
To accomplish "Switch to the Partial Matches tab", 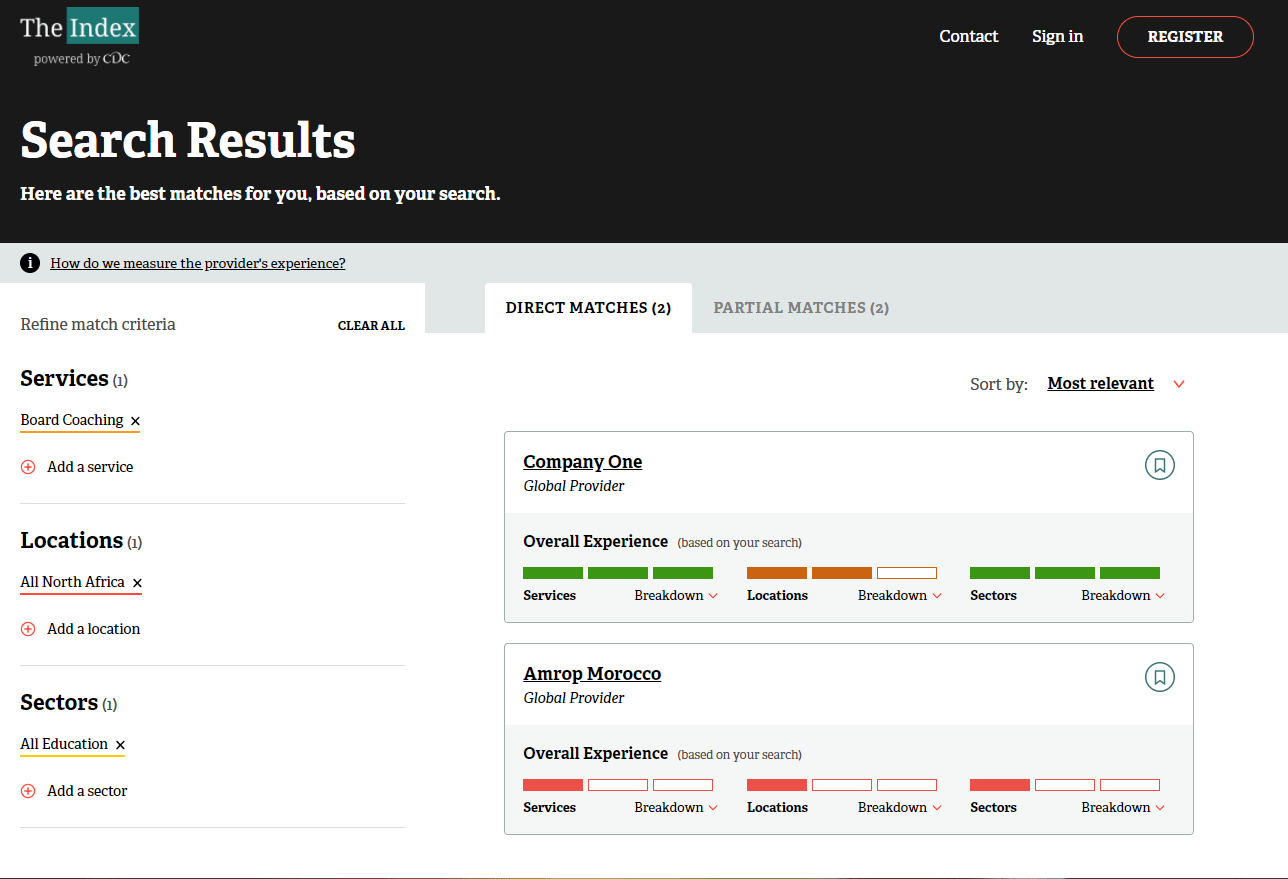I will tap(800, 308).
